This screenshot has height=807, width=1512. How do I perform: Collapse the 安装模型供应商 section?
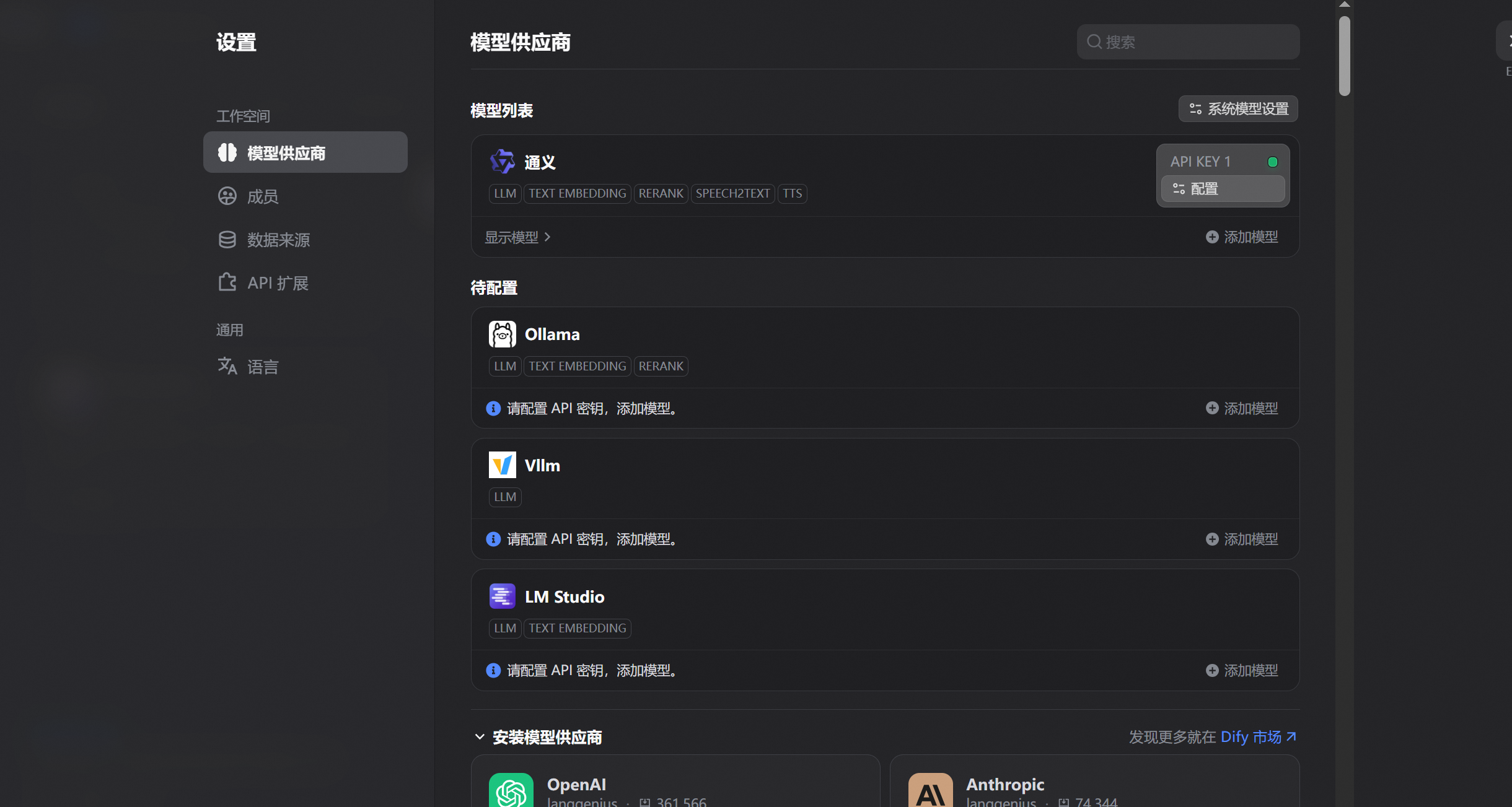coord(480,737)
